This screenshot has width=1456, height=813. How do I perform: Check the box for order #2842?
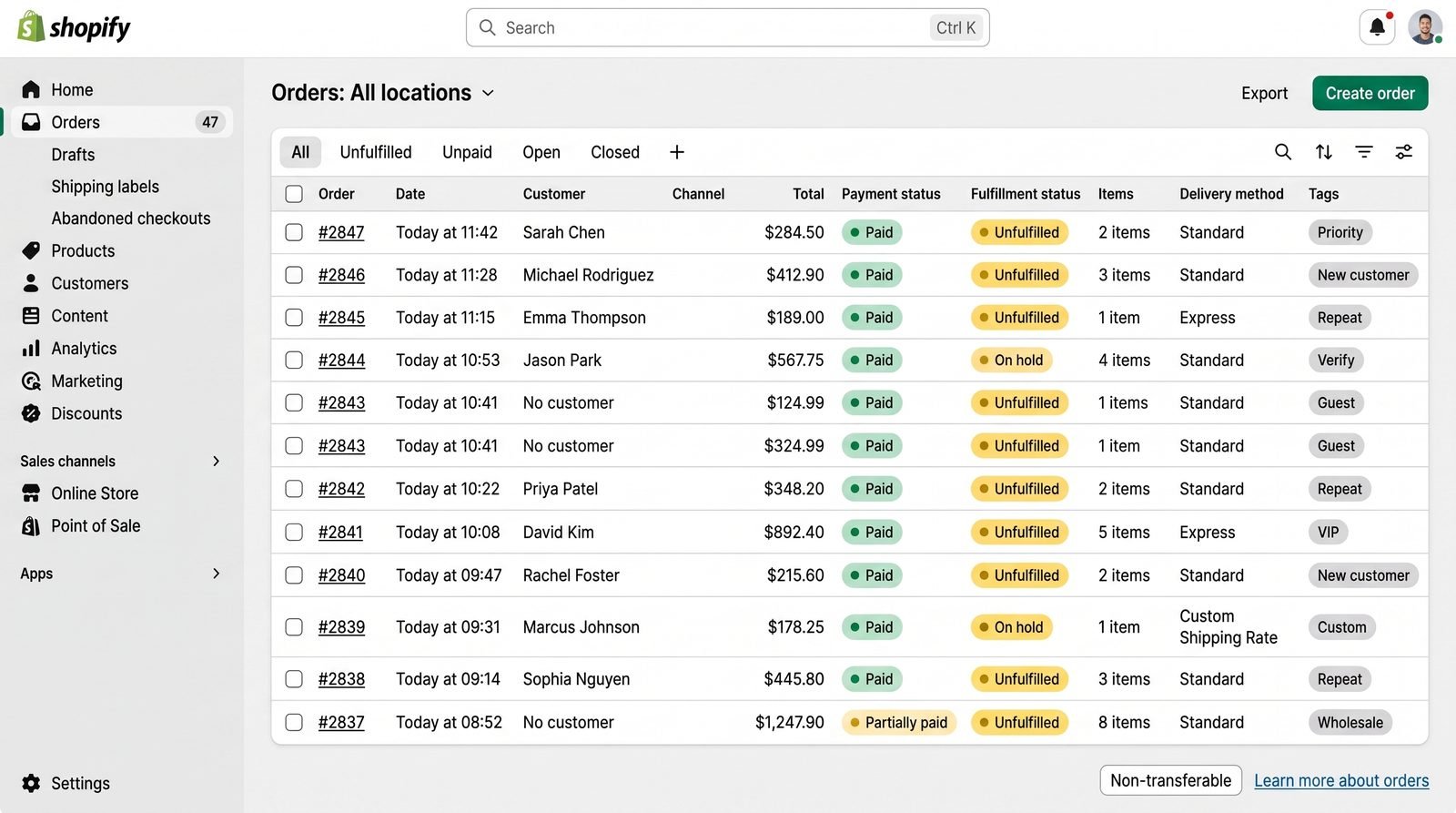294,489
